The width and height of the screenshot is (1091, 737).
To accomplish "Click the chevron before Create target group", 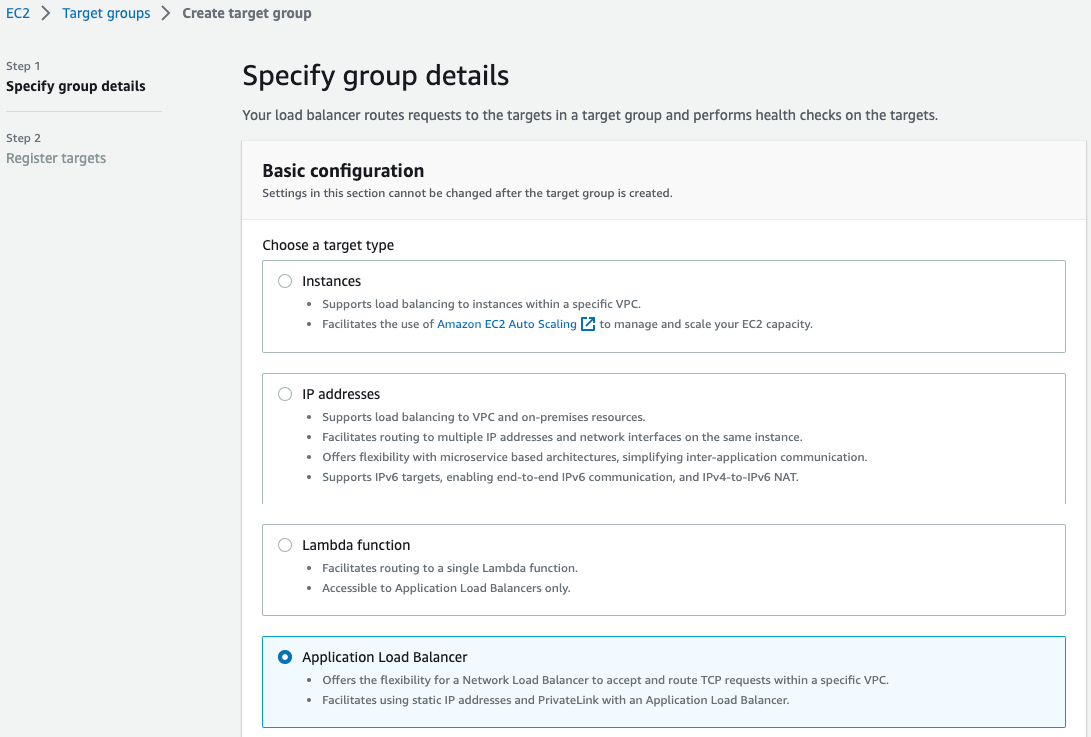I will coord(166,14).
